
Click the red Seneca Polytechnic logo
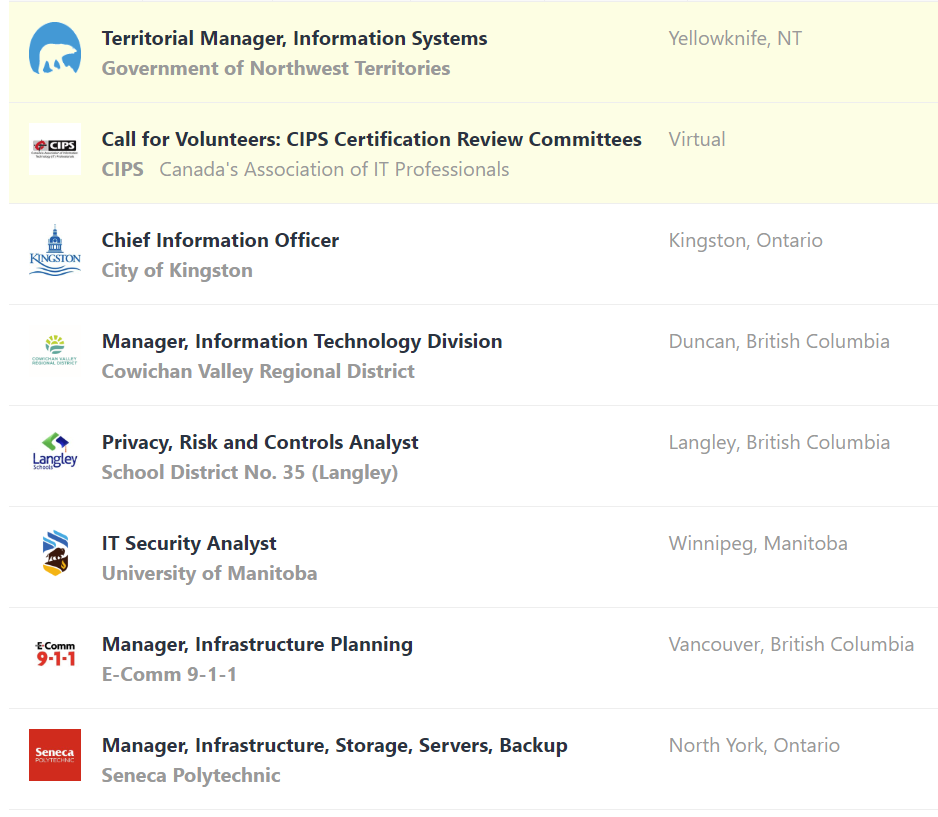point(55,756)
